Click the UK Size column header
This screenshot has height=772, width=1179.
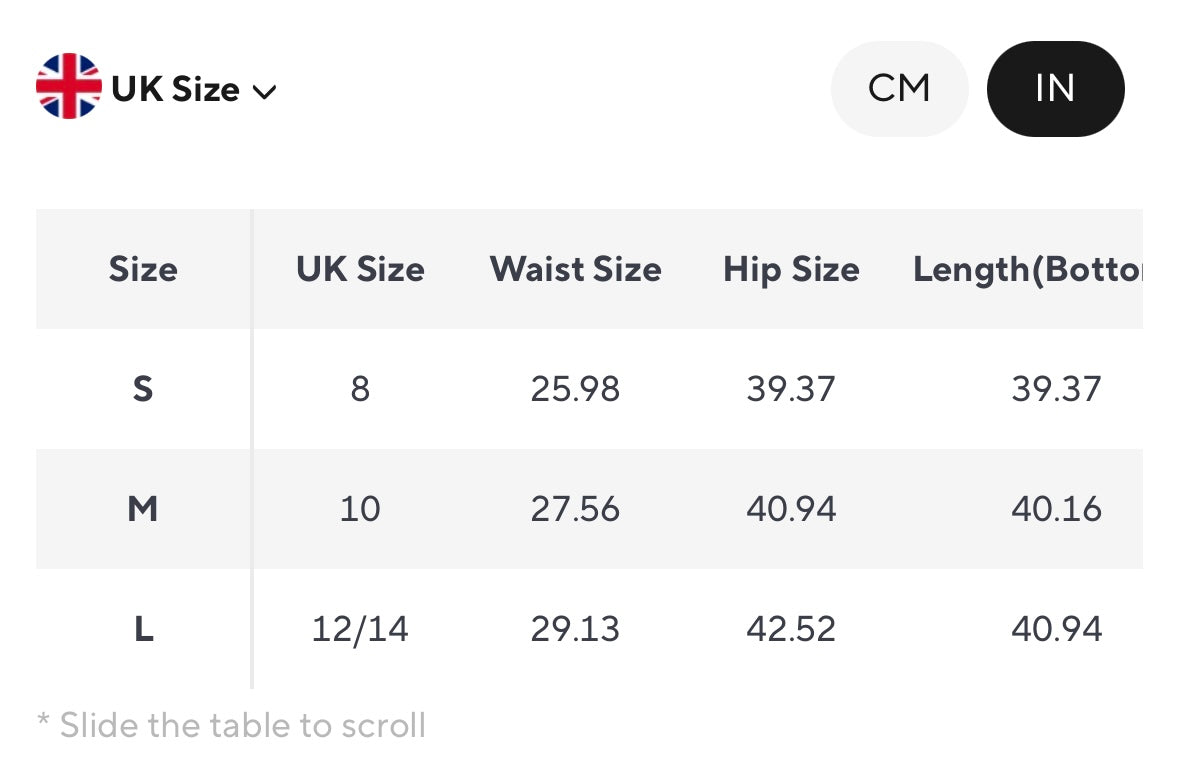pos(360,269)
